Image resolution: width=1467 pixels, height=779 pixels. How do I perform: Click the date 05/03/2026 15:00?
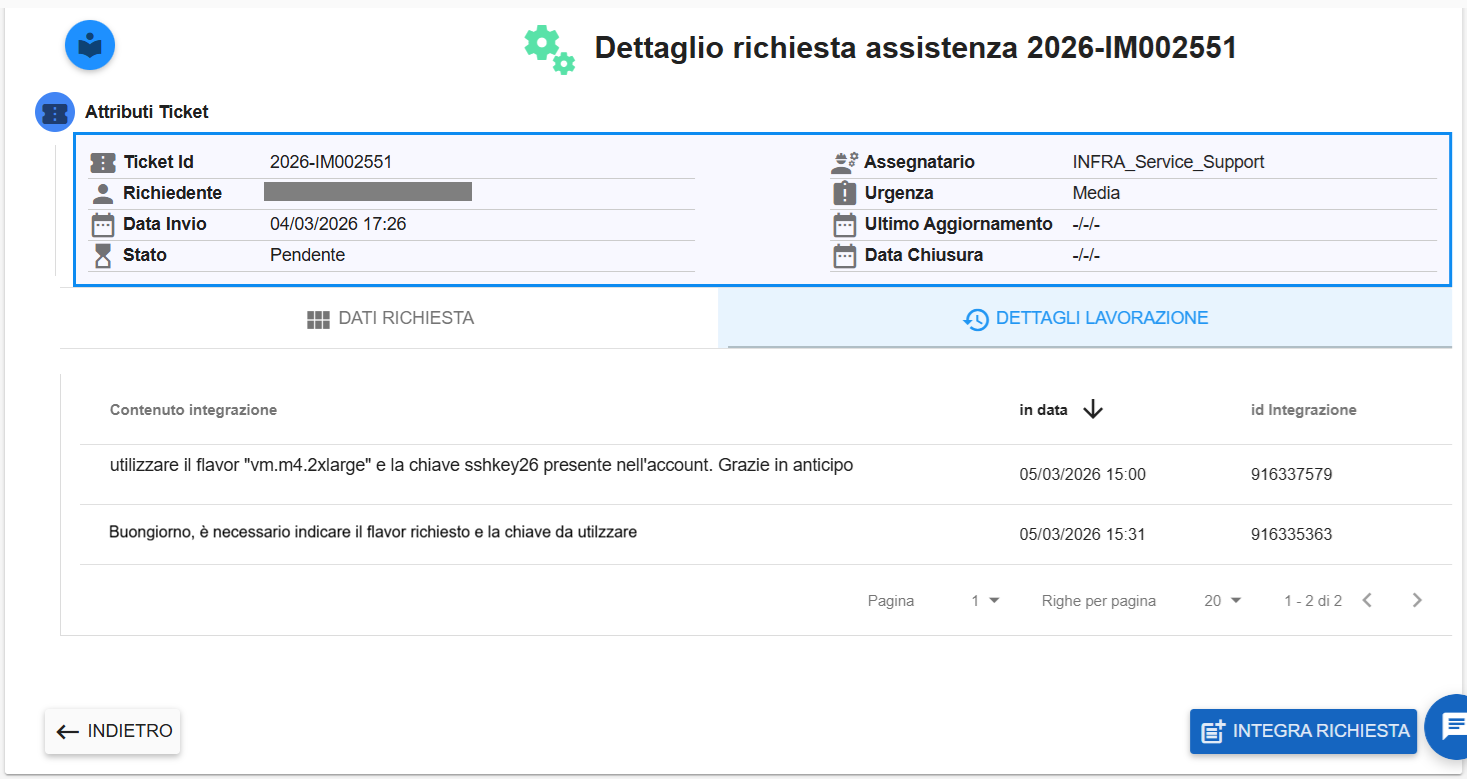[x=1083, y=474]
